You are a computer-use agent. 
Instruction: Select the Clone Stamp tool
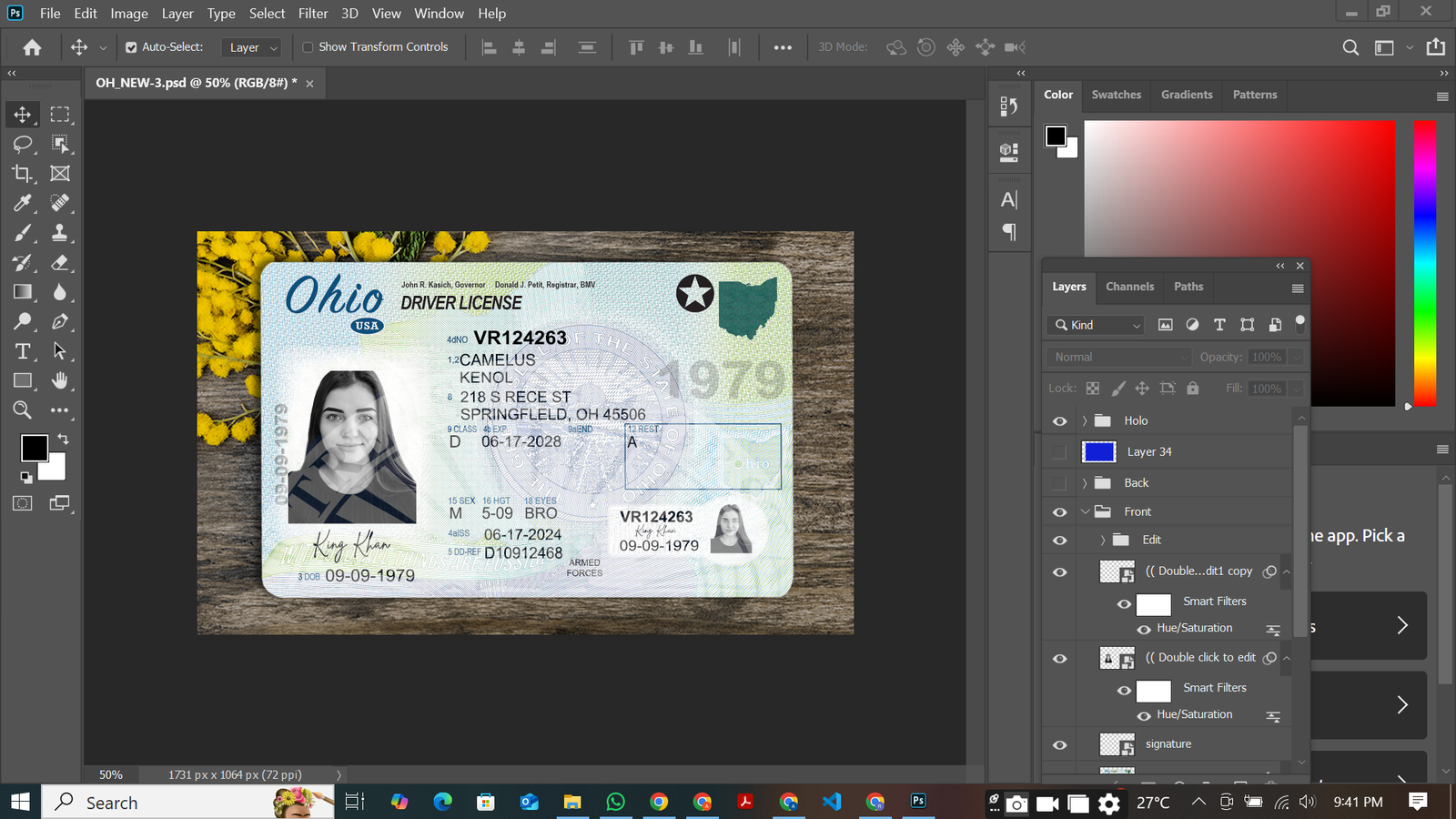coord(60,233)
